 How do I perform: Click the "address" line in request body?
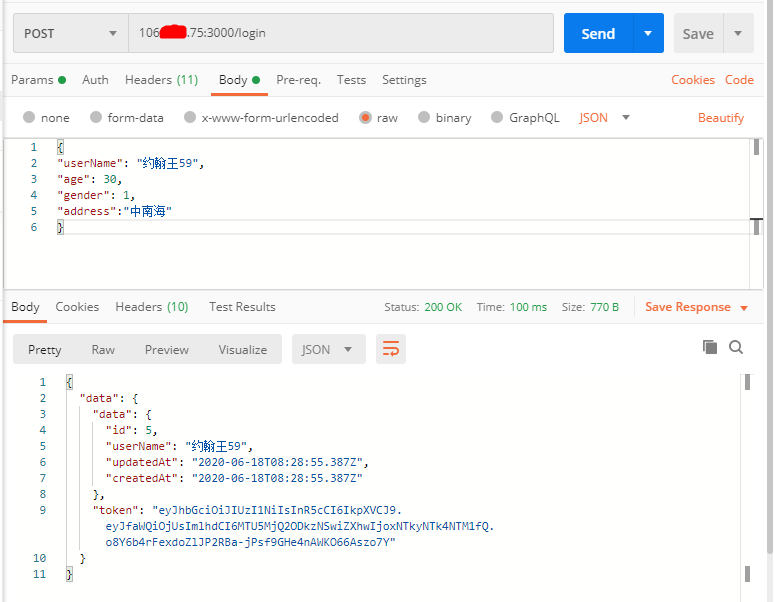click(x=114, y=211)
